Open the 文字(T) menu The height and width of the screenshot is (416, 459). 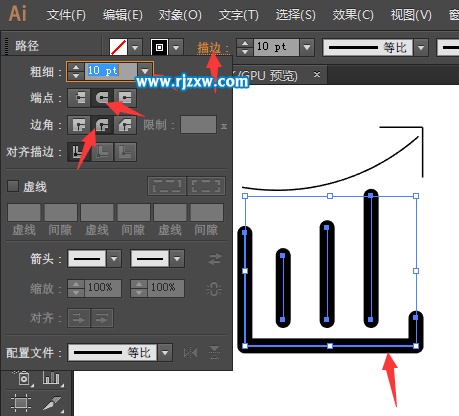click(238, 15)
